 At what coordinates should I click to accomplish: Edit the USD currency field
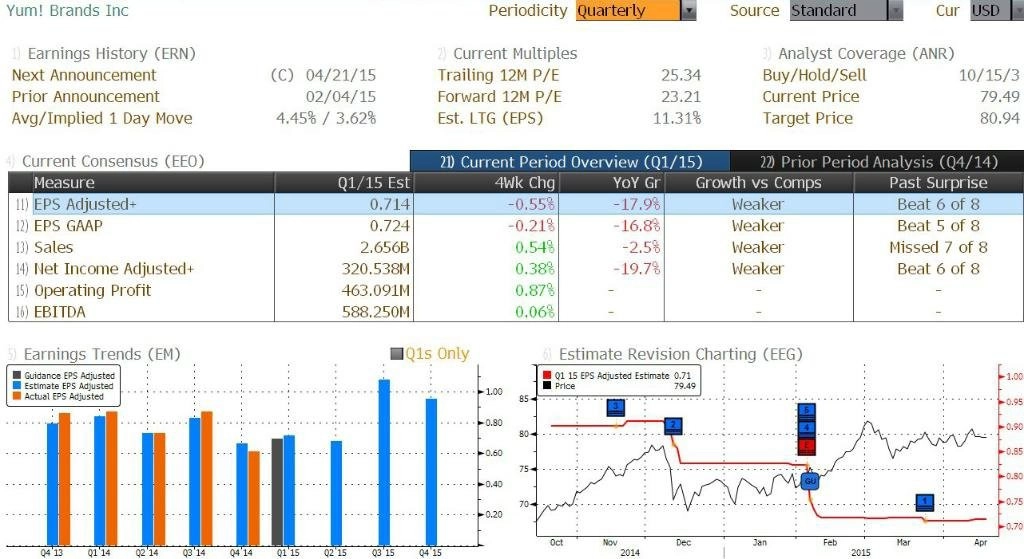990,10
